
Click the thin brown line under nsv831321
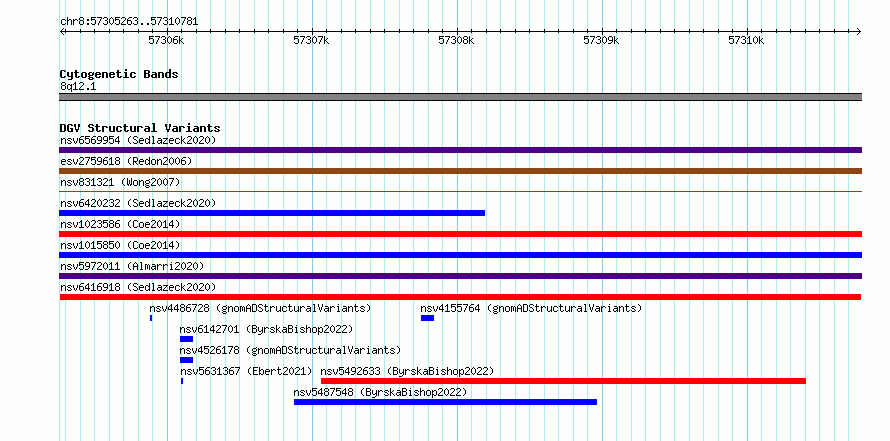click(460, 191)
